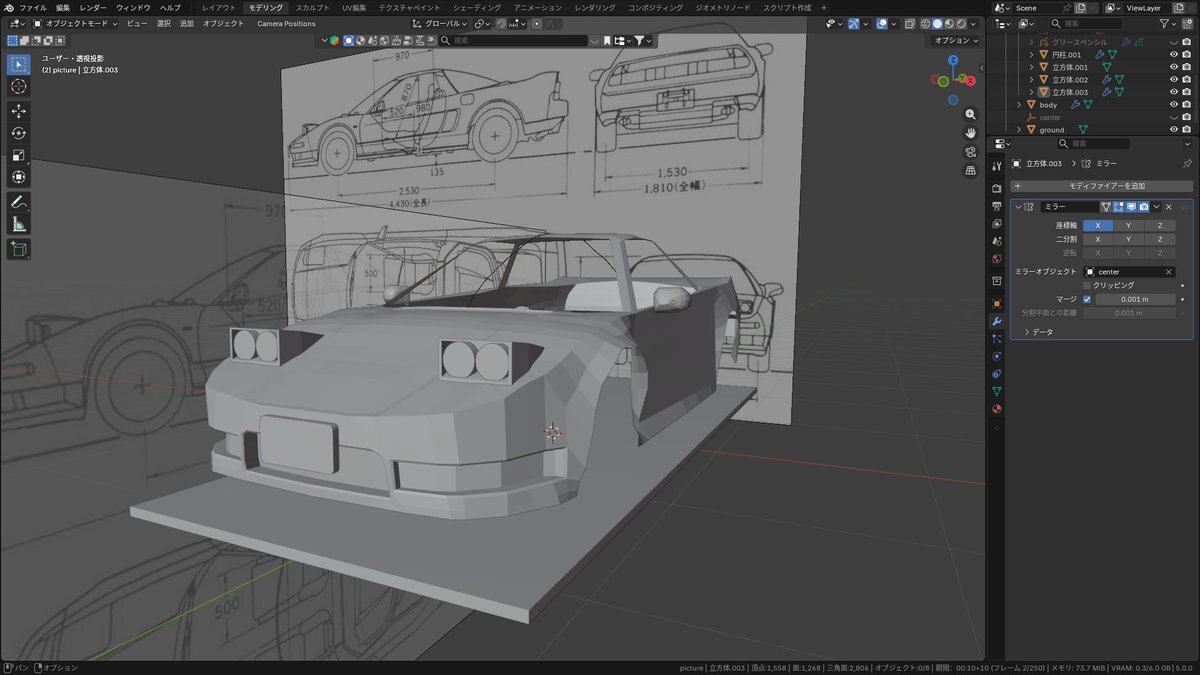Viewport: 1200px width, 675px height.
Task: Click the zoom magnifier viewport icon
Action: click(970, 115)
